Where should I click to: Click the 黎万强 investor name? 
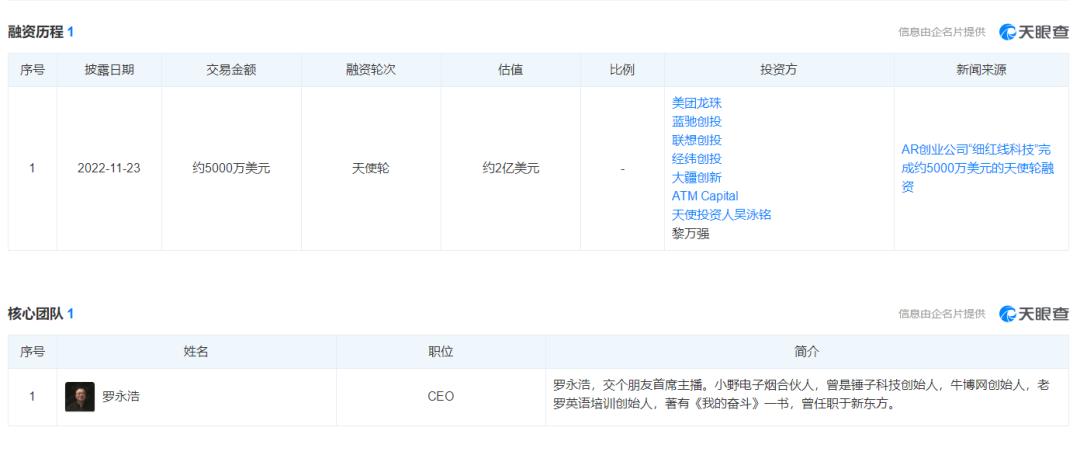690,233
